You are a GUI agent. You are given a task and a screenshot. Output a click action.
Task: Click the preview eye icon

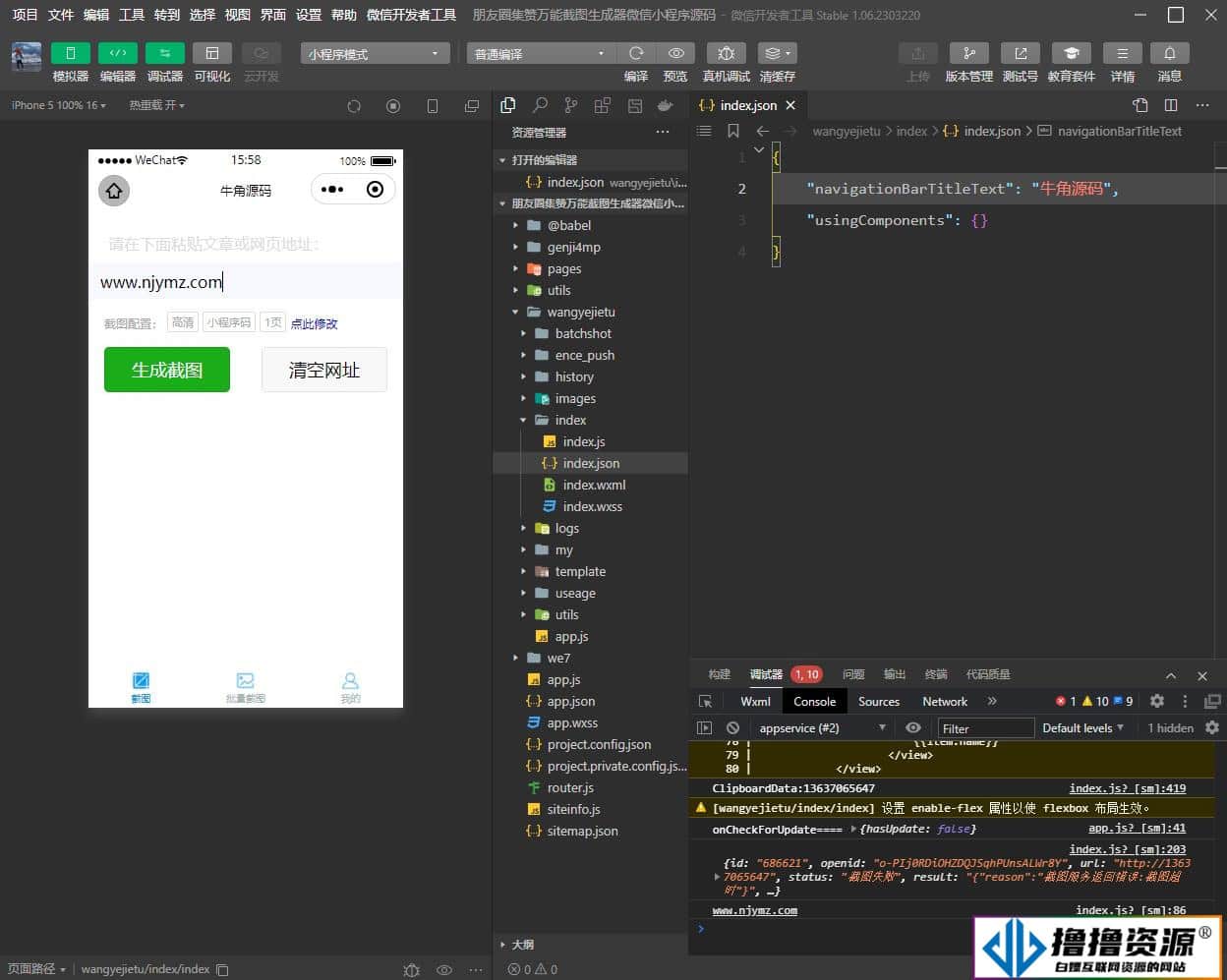(675, 53)
